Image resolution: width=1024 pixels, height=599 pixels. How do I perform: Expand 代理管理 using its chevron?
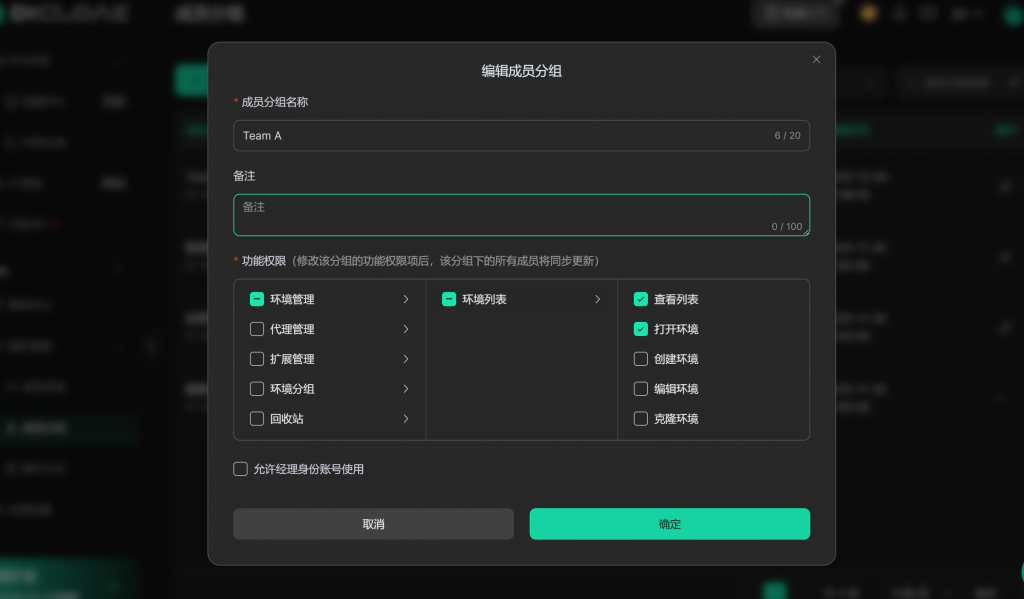(x=405, y=329)
